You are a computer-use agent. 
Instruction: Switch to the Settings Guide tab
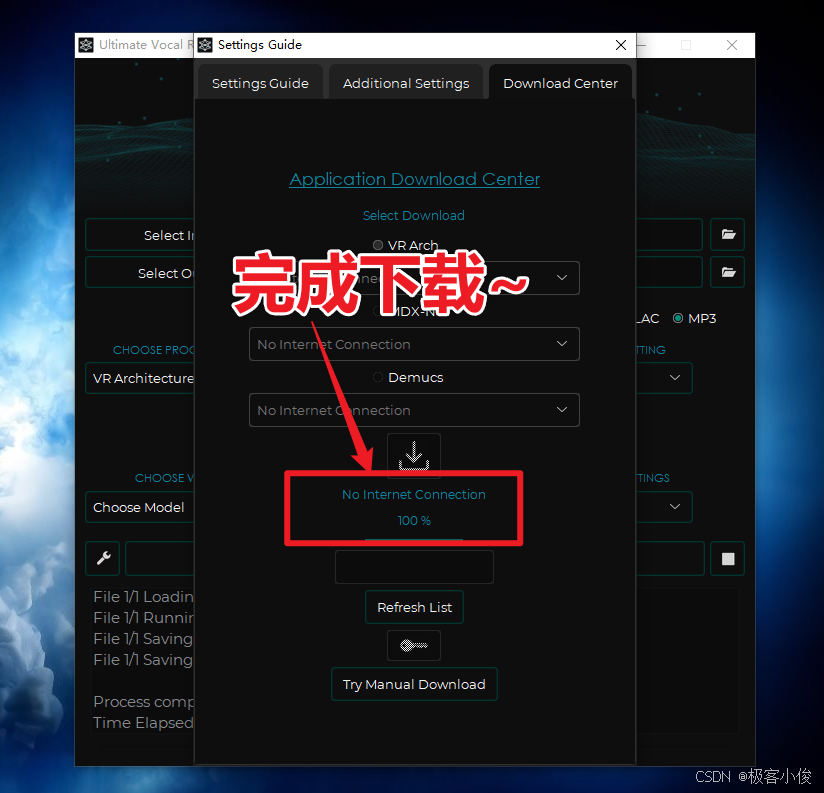(x=260, y=83)
